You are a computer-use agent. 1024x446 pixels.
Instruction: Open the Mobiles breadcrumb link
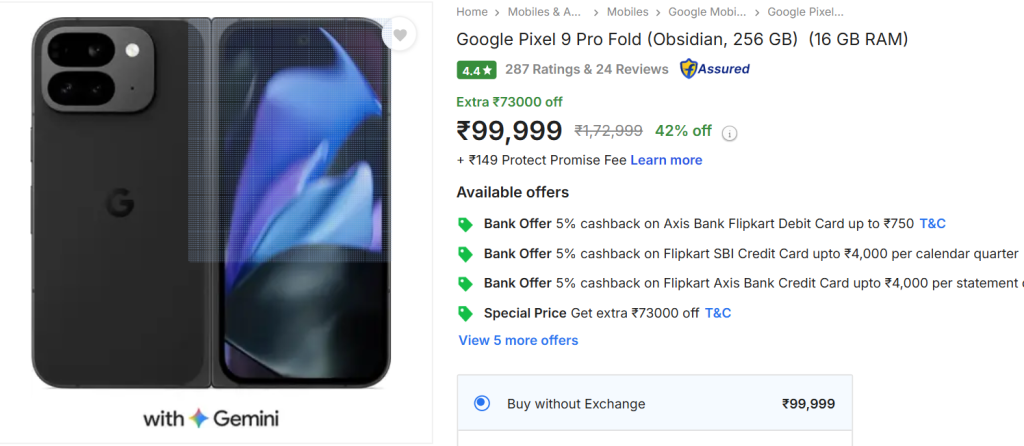(x=627, y=12)
